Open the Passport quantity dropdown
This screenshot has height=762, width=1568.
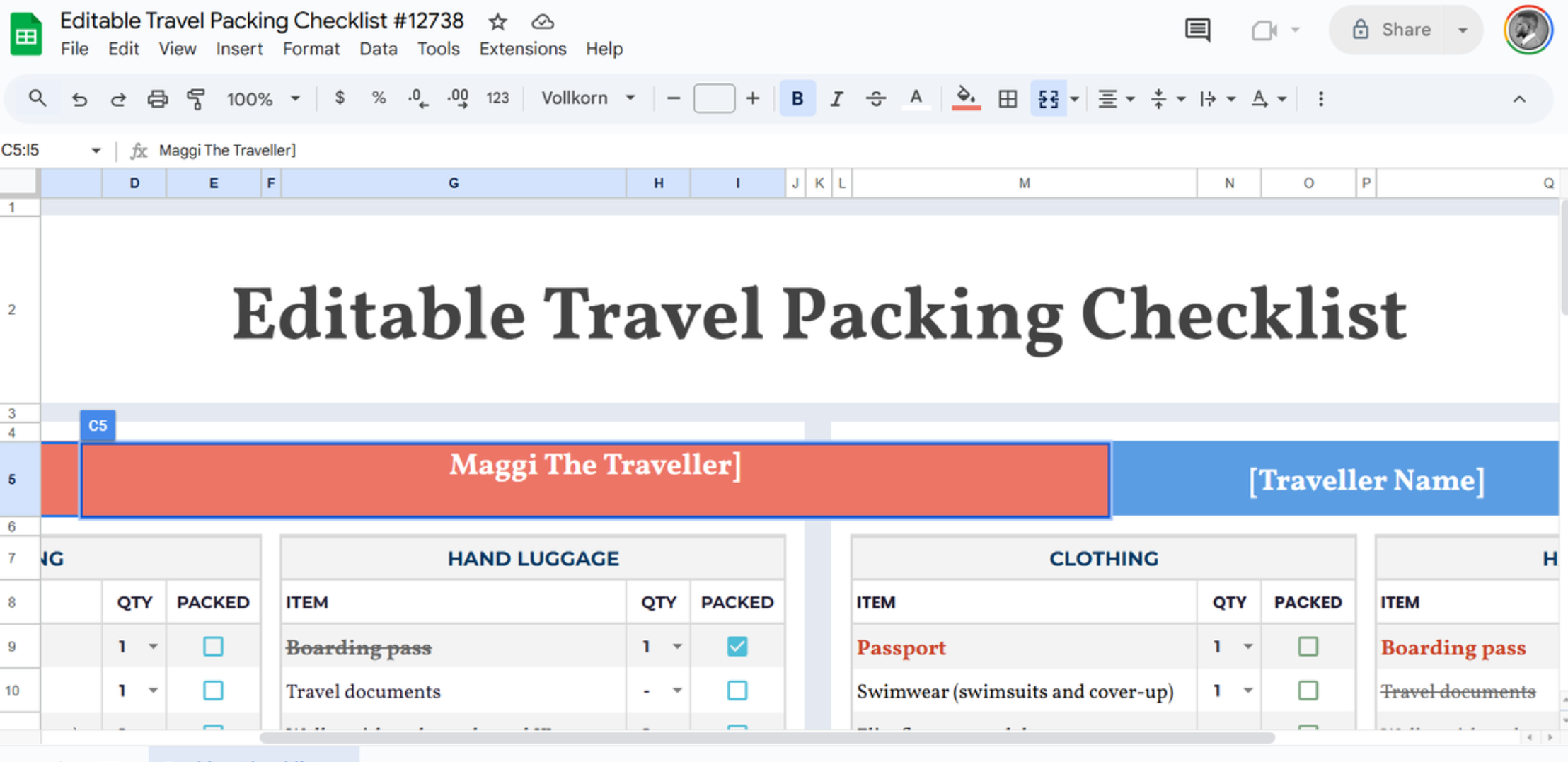pos(1248,647)
